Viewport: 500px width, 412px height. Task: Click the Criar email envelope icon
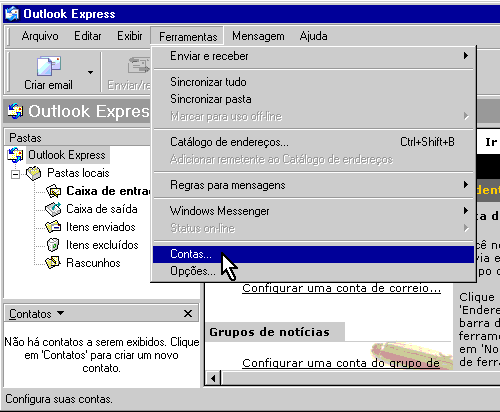(x=48, y=66)
